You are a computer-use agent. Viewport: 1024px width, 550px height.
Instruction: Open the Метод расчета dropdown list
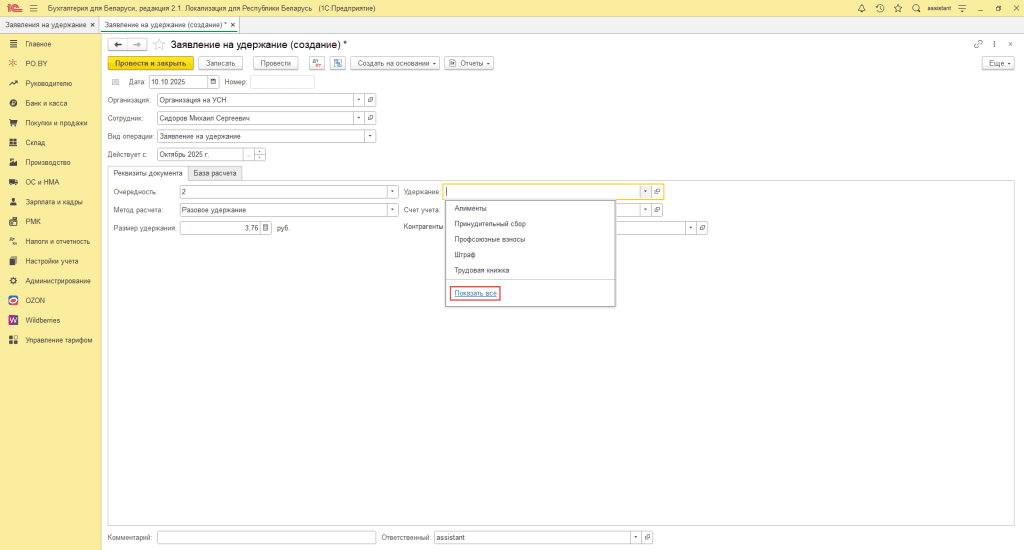point(393,210)
